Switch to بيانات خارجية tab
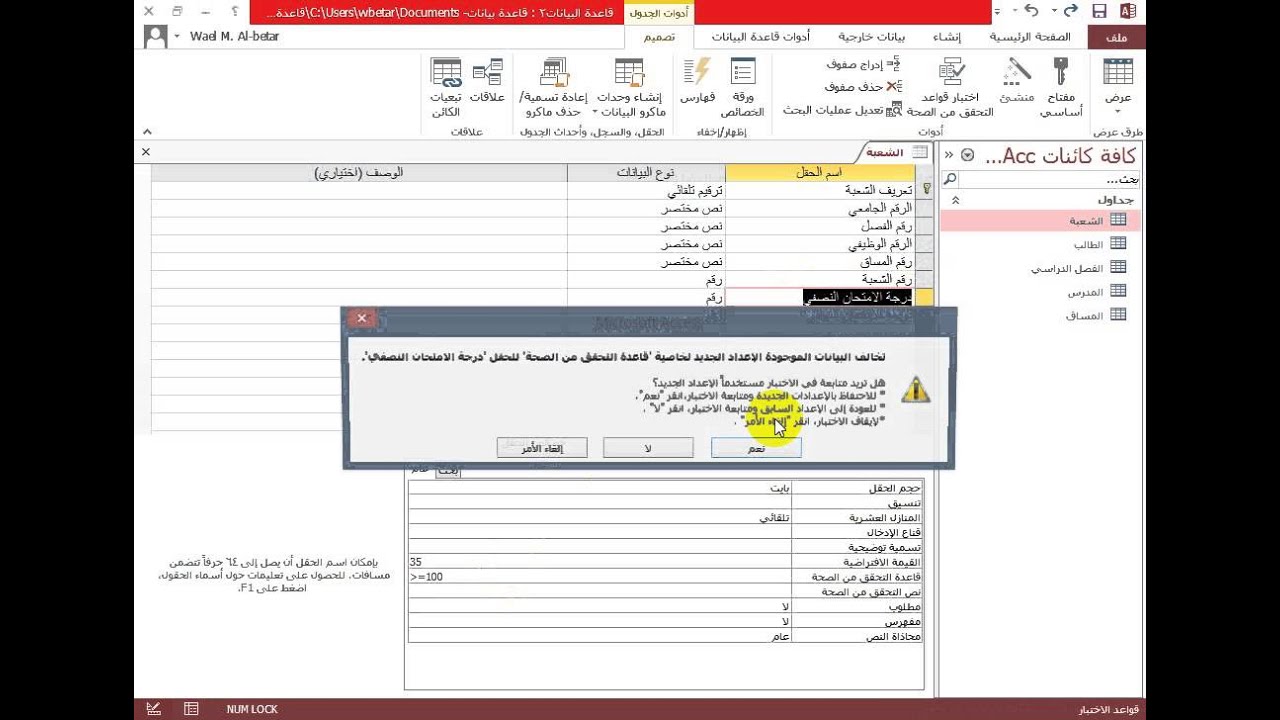Image resolution: width=1280 pixels, height=720 pixels. click(871, 37)
